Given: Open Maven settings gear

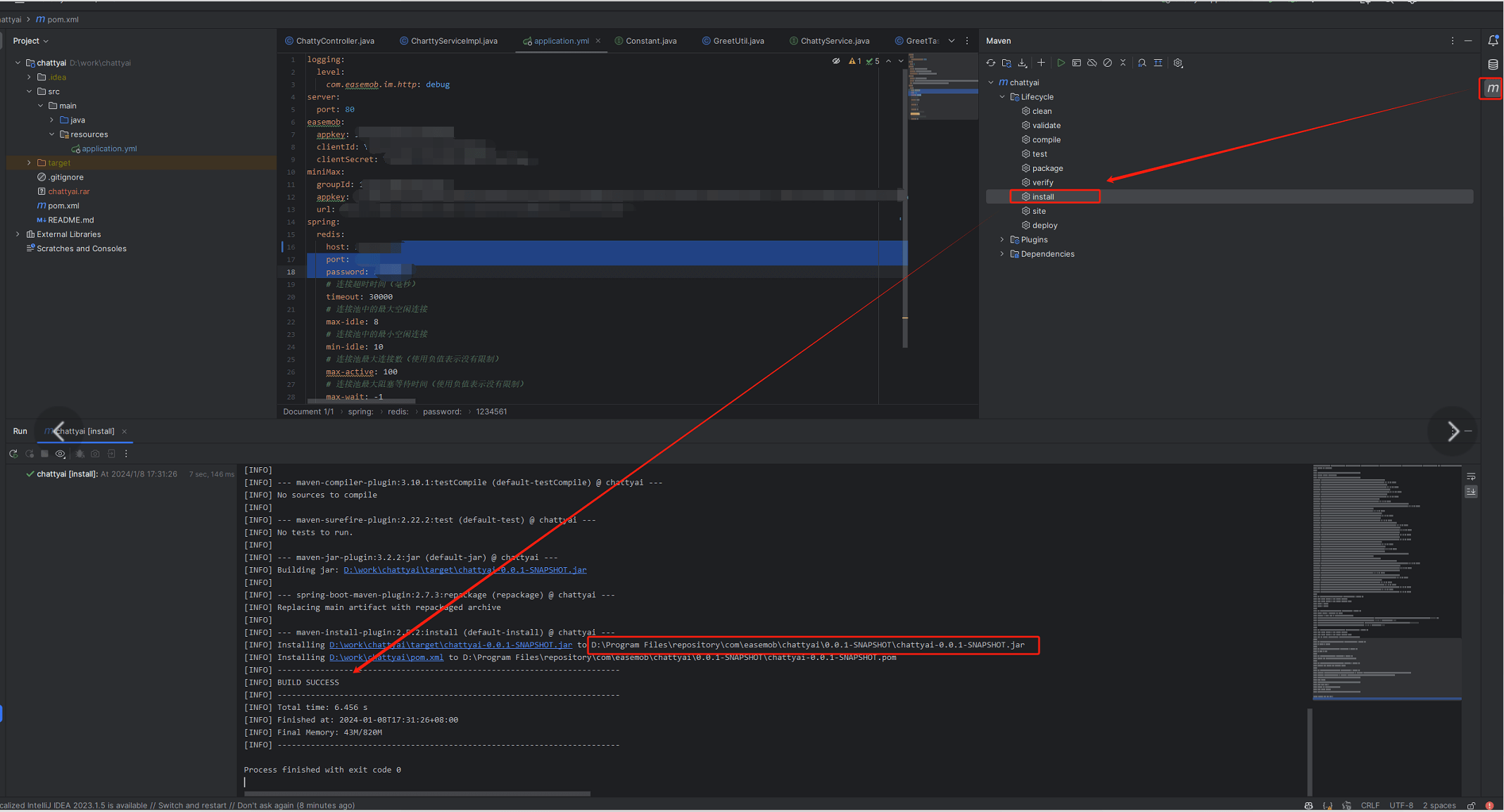Looking at the screenshot, I should (1178, 63).
